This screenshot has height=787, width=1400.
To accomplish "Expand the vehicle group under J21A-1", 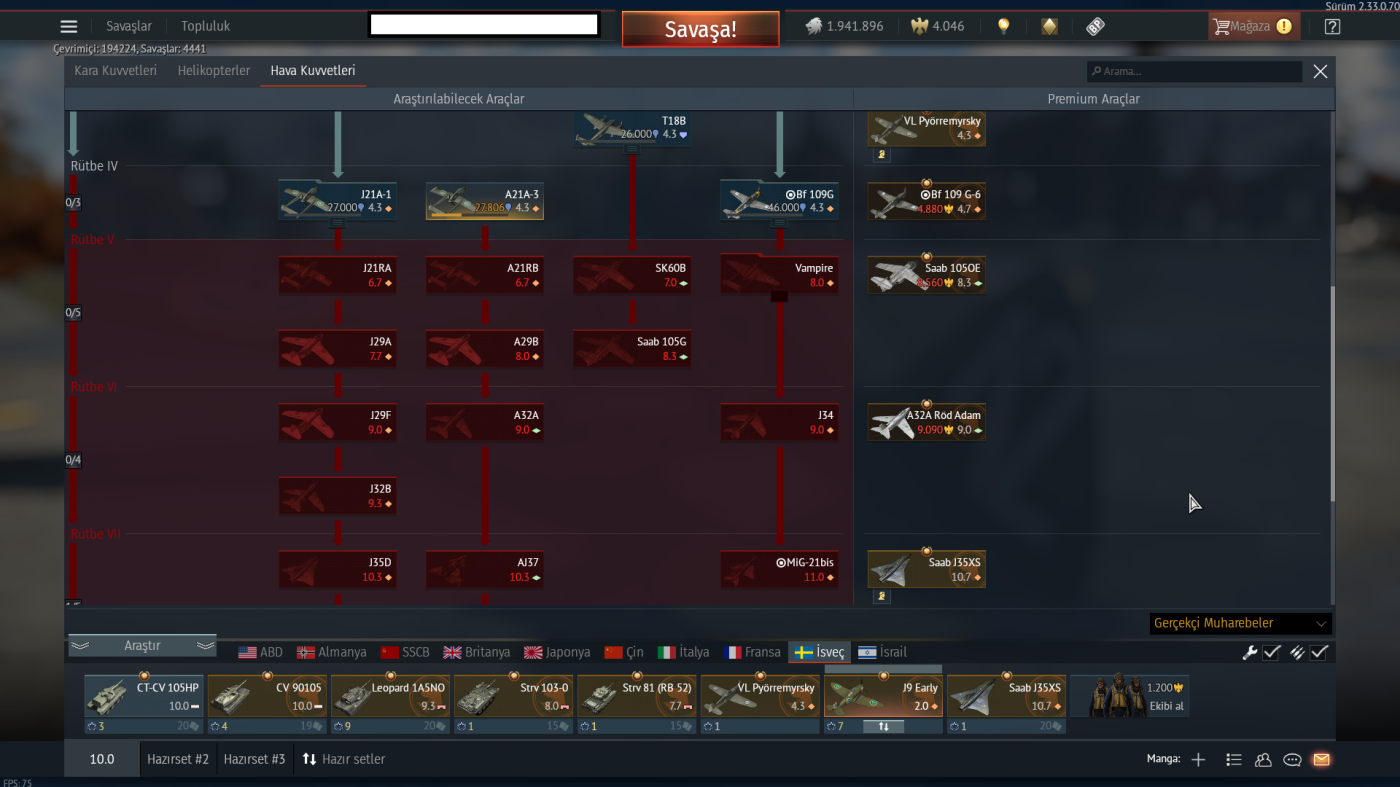I will (x=338, y=224).
